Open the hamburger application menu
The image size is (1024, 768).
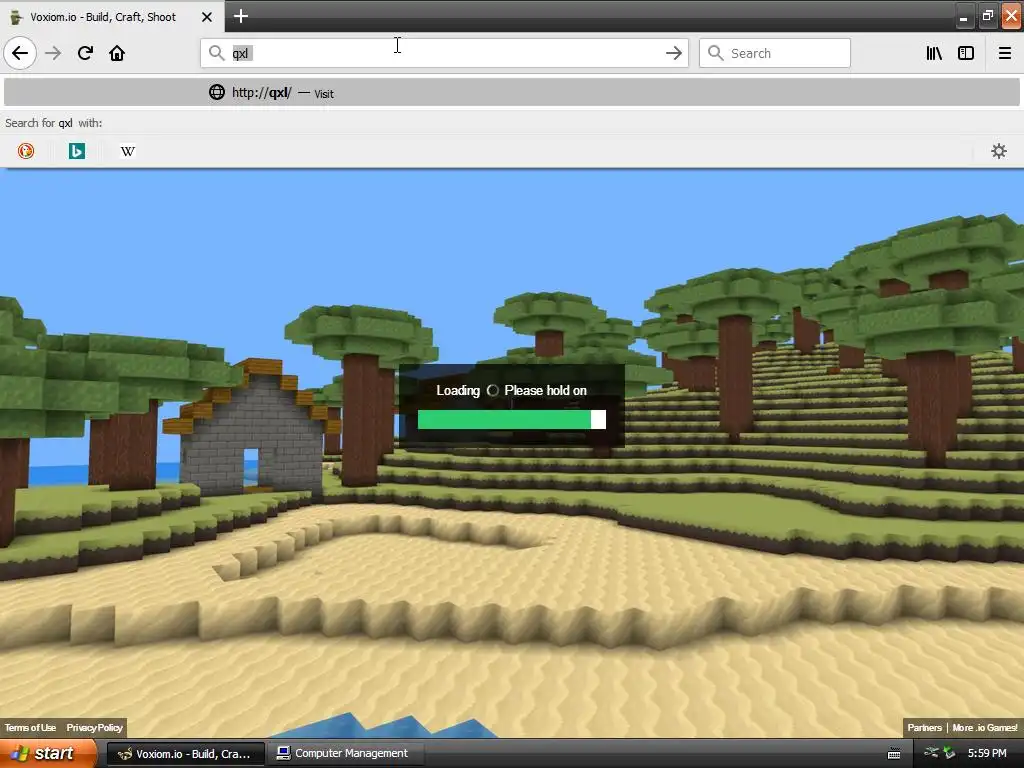1005,53
